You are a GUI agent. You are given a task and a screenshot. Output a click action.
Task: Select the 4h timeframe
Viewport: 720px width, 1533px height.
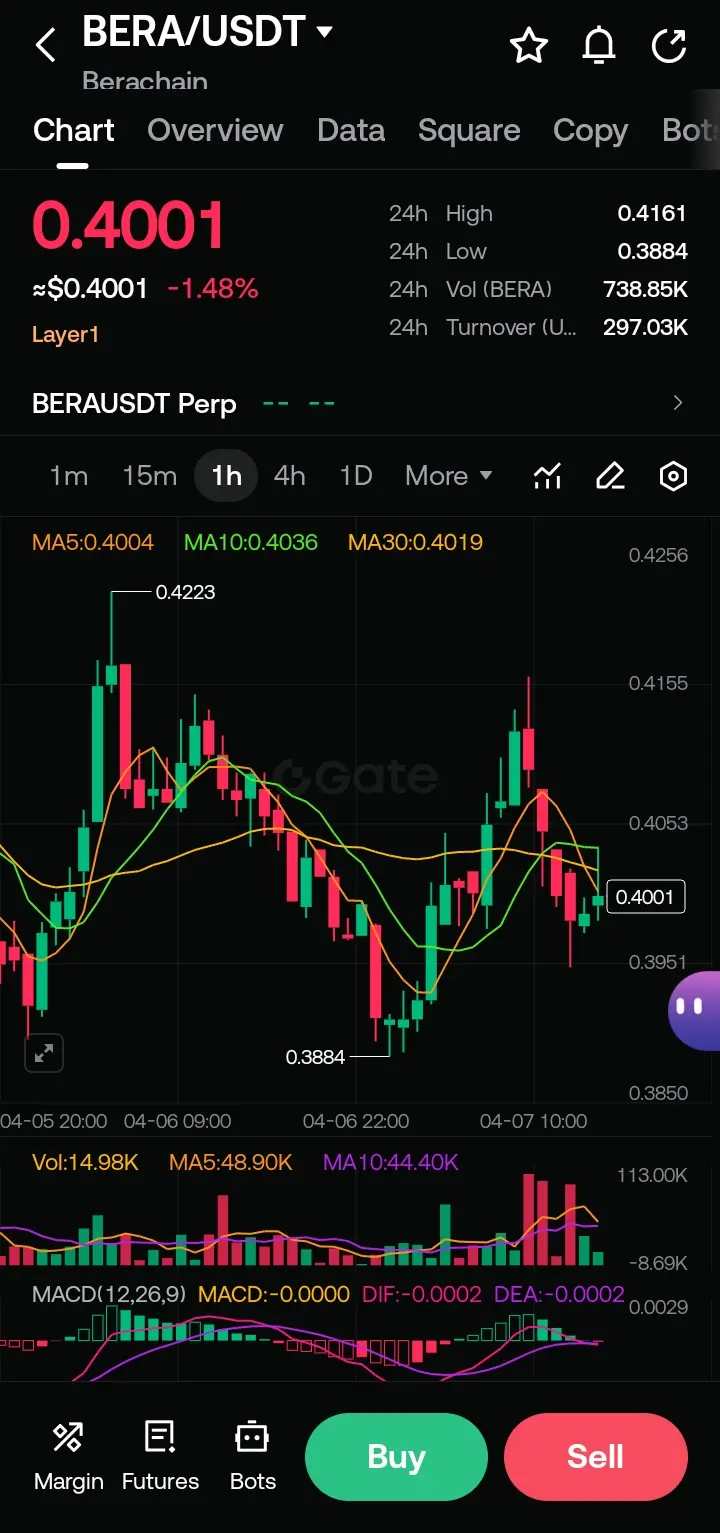pos(290,476)
